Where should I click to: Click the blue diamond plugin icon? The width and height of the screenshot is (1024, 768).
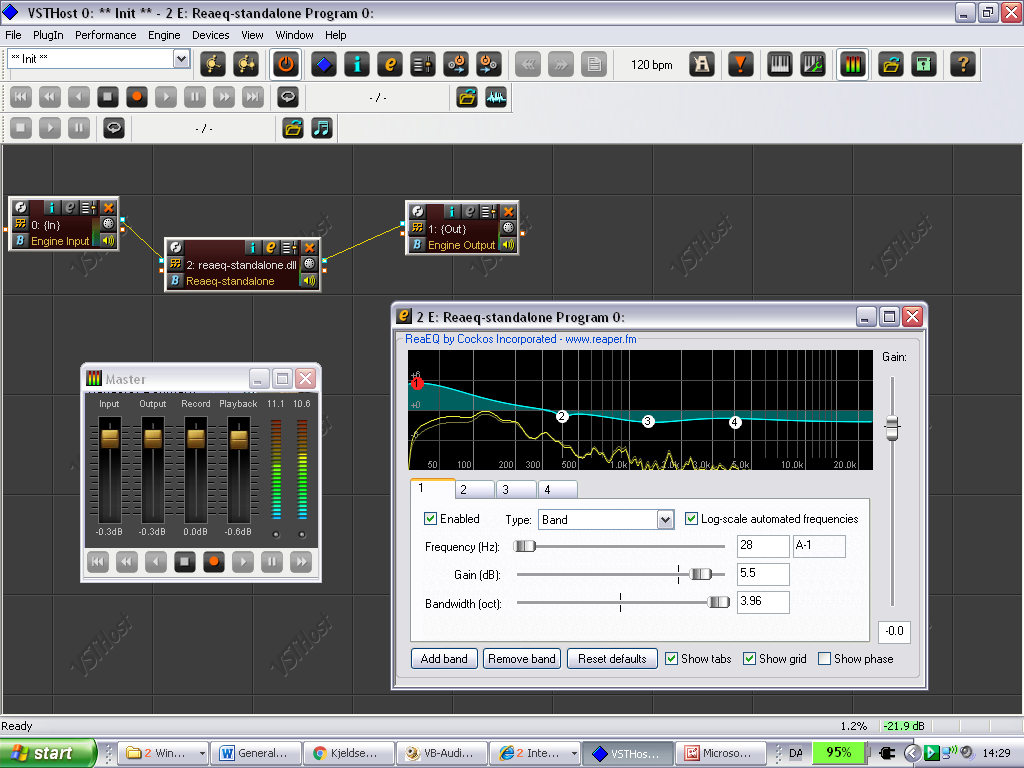(x=324, y=64)
